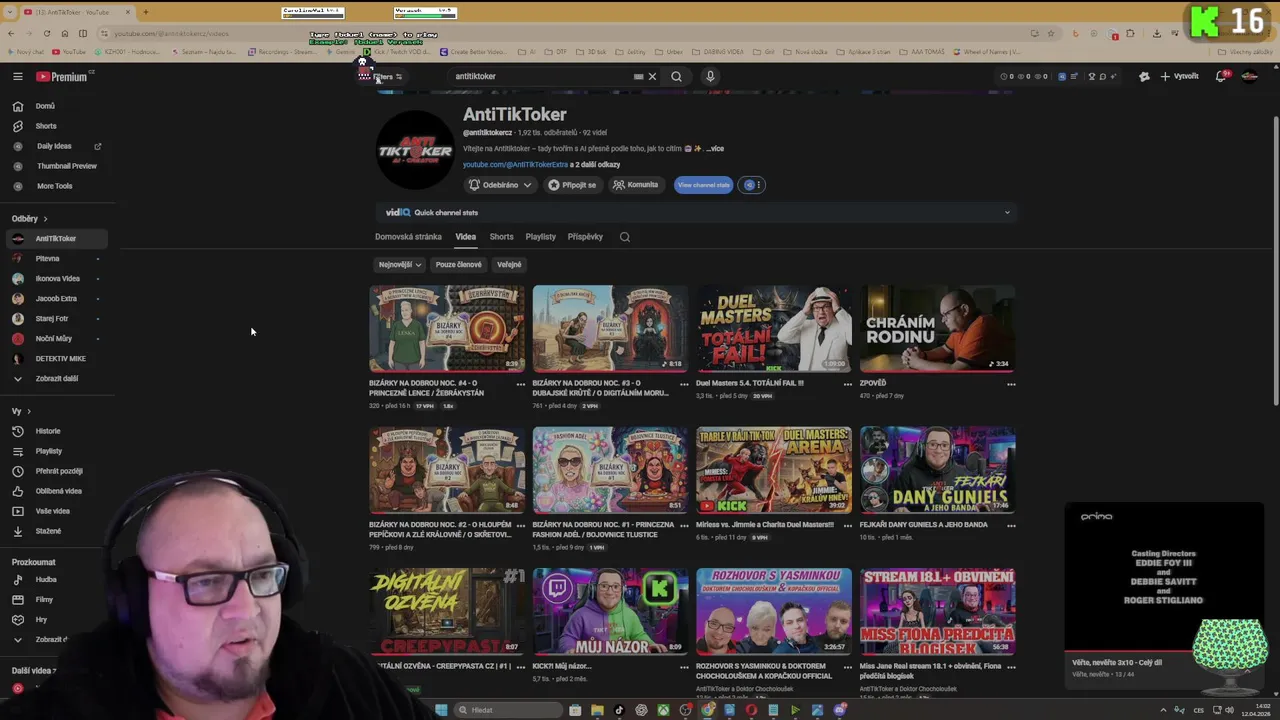1280x720 pixels.
Task: Expand the Odběry section chevron
Action: pos(45,218)
